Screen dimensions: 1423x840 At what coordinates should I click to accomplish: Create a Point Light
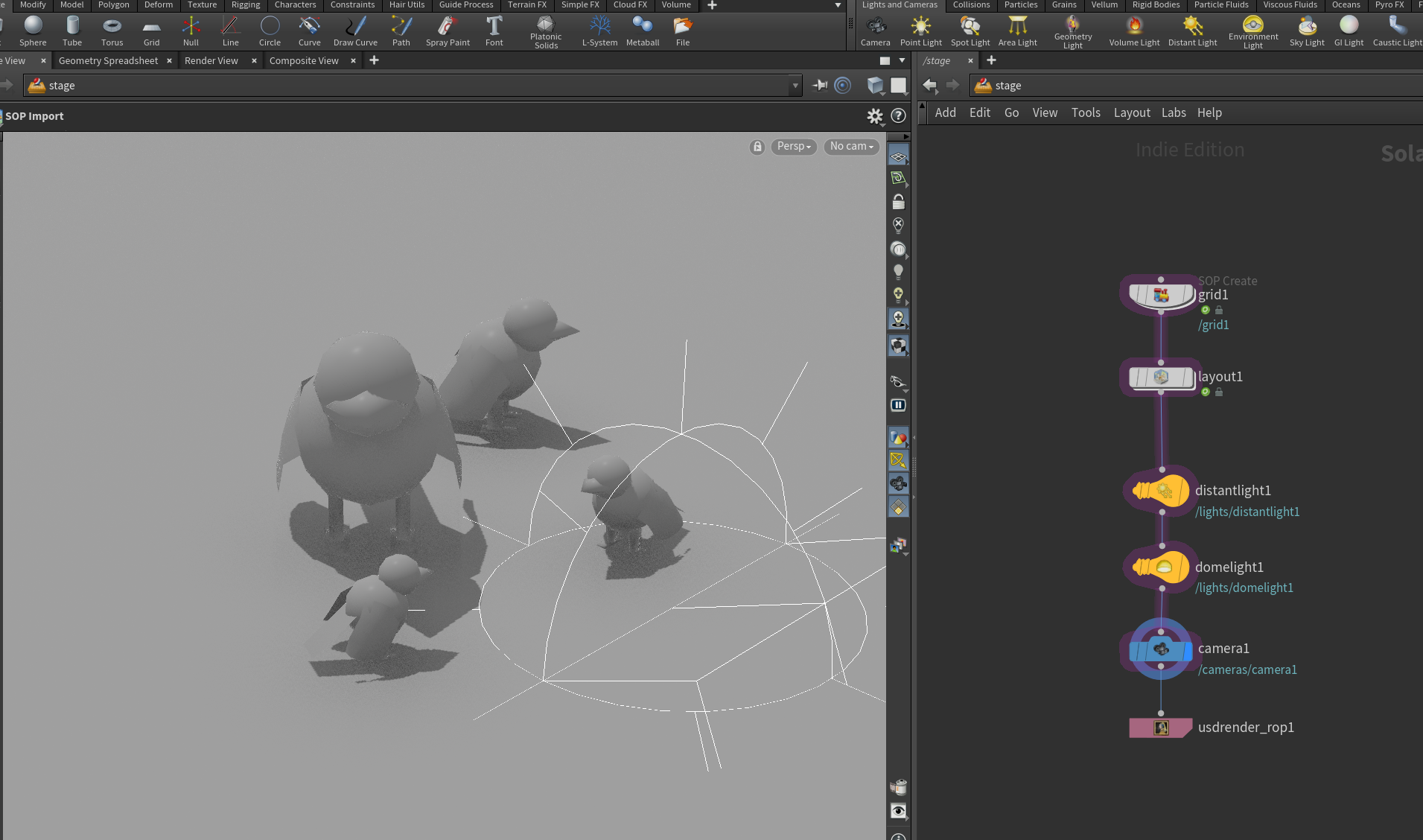pyautogui.click(x=921, y=31)
